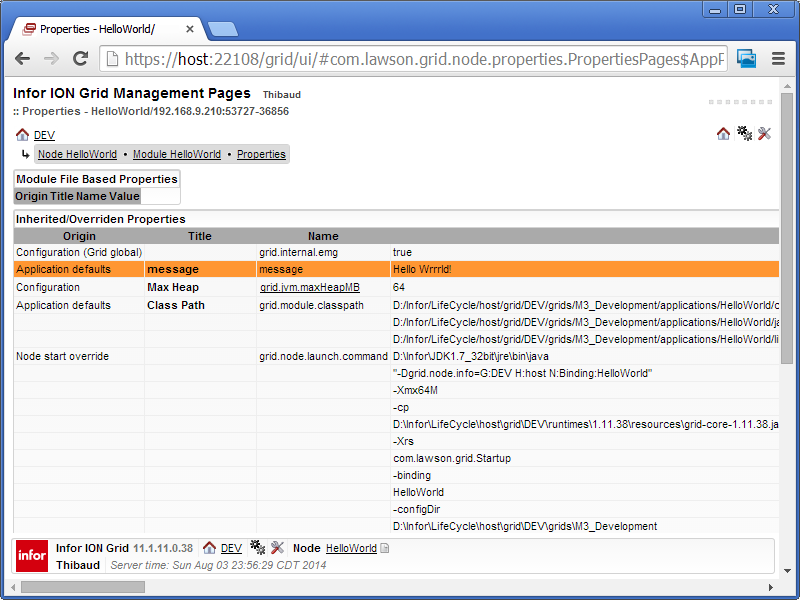Click the gears icon in the footer bar
The height and width of the screenshot is (600, 800).
click(257, 548)
